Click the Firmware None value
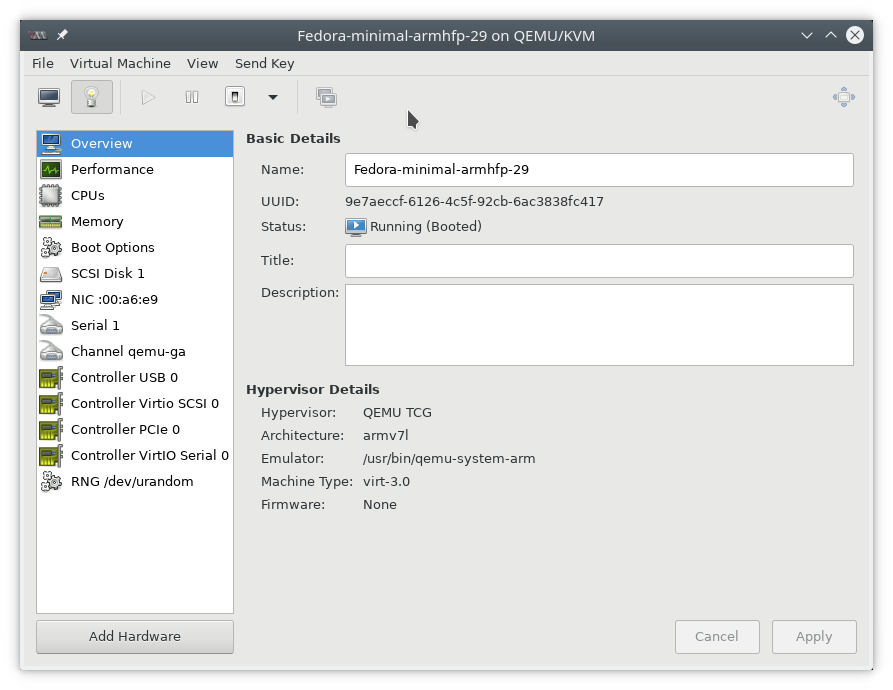Viewport: 893px width, 690px height. click(380, 505)
